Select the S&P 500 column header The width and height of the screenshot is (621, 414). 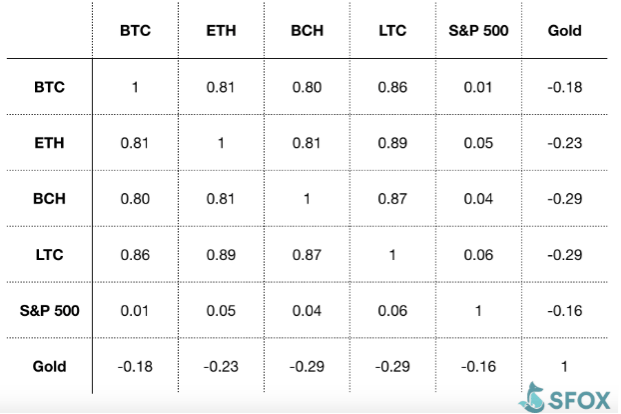[478, 31]
